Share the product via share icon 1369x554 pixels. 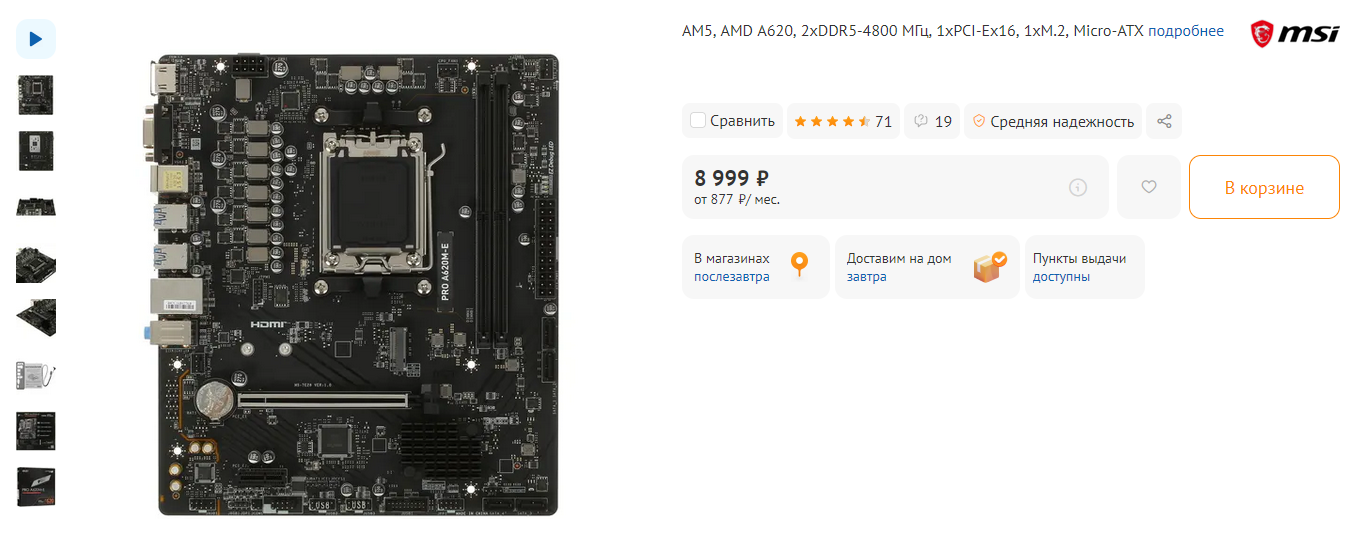click(x=1164, y=121)
